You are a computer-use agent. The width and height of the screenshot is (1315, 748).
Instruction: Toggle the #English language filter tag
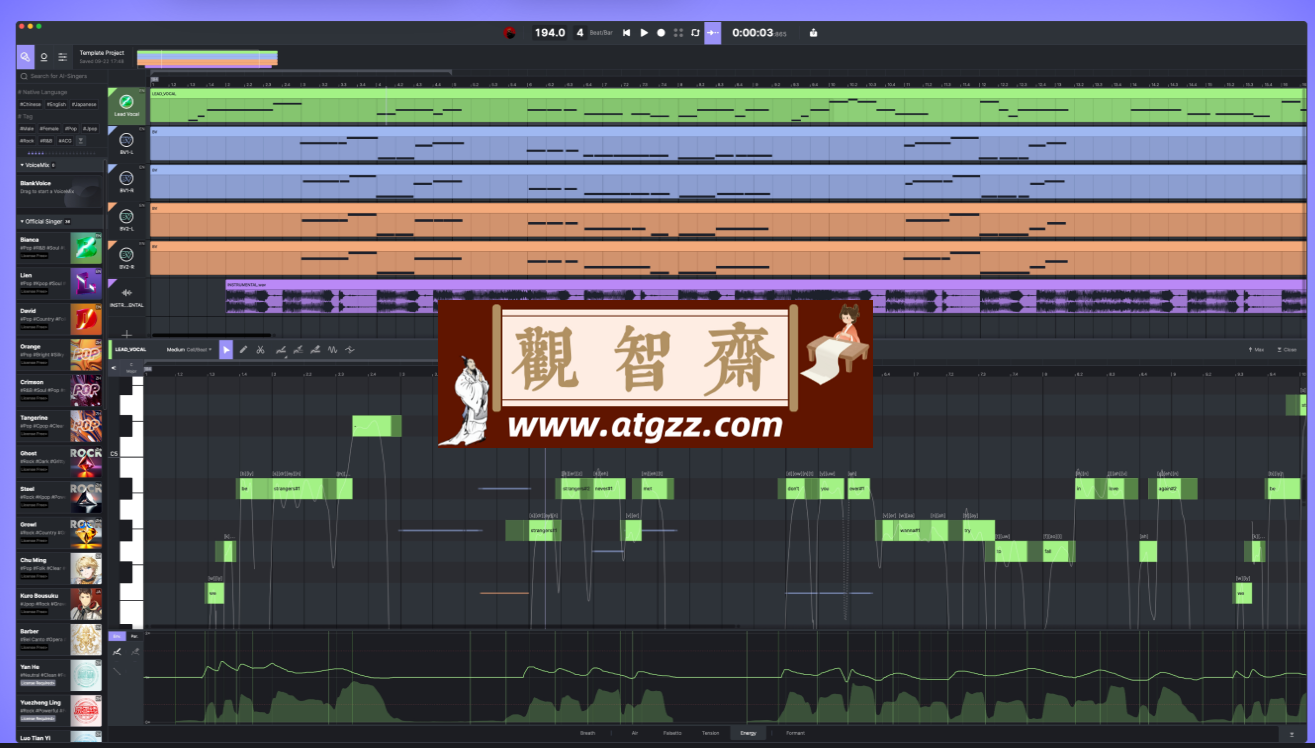click(56, 104)
